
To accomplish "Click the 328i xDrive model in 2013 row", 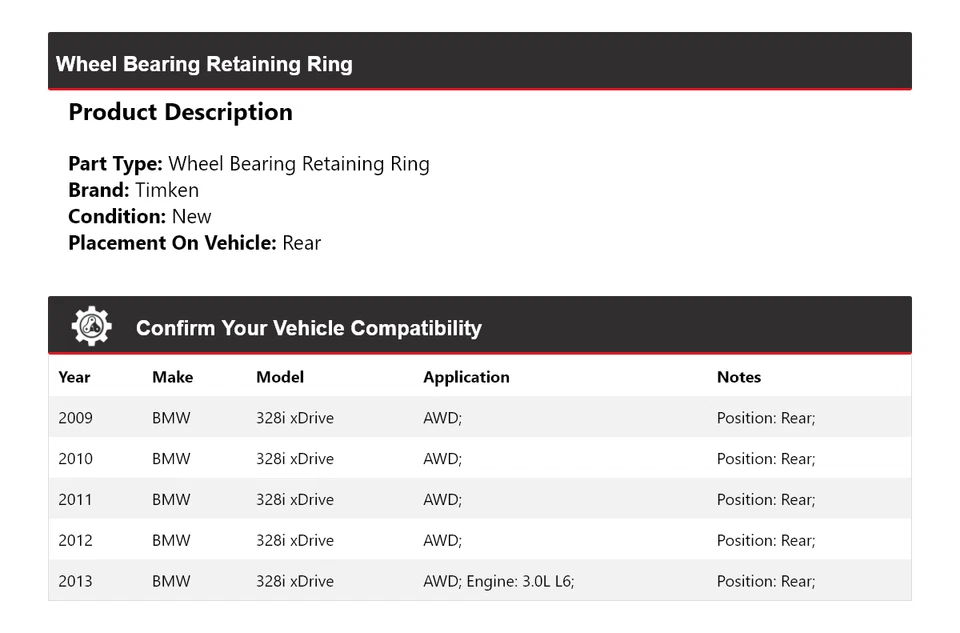I will click(295, 581).
